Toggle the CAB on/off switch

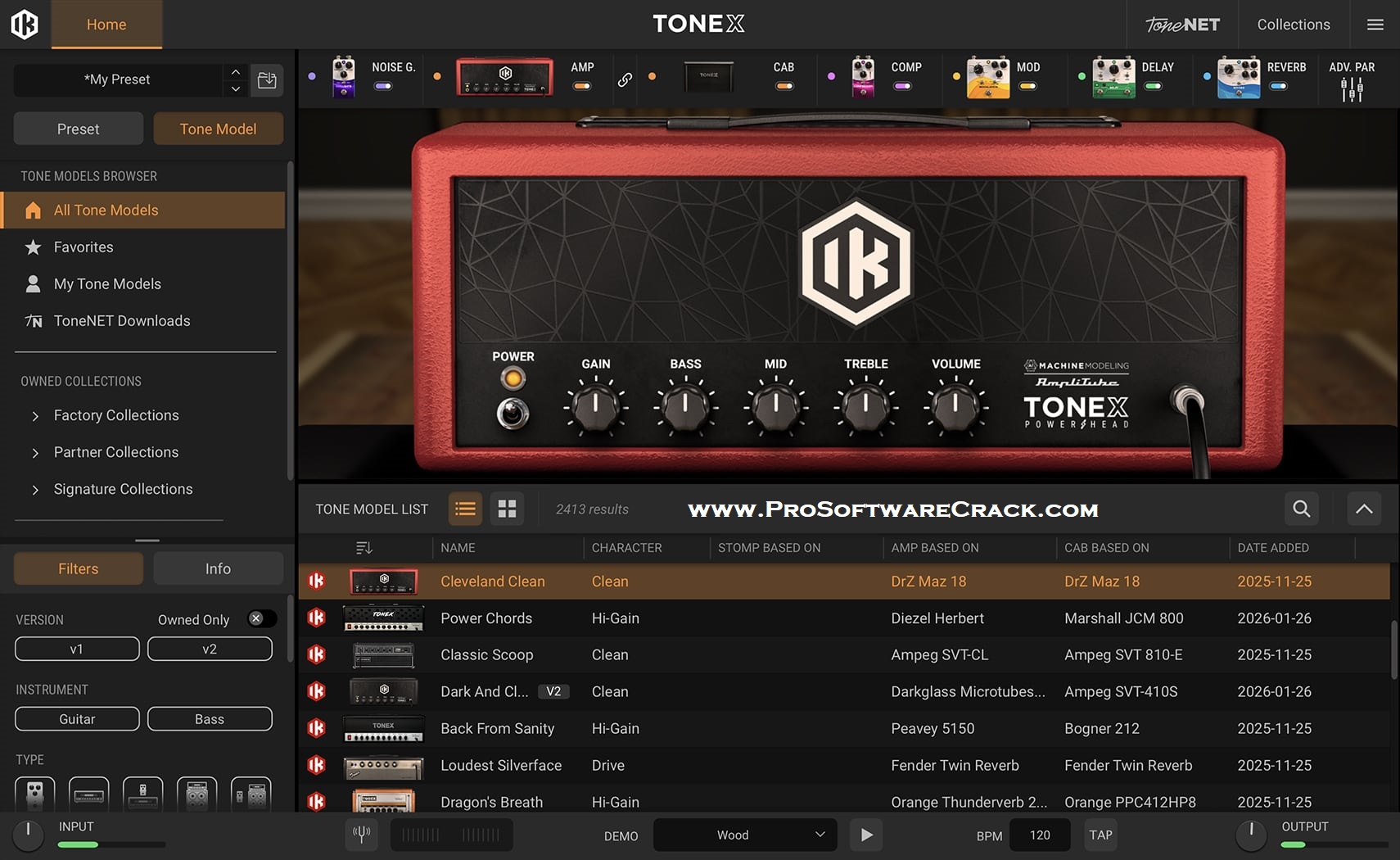click(x=784, y=86)
